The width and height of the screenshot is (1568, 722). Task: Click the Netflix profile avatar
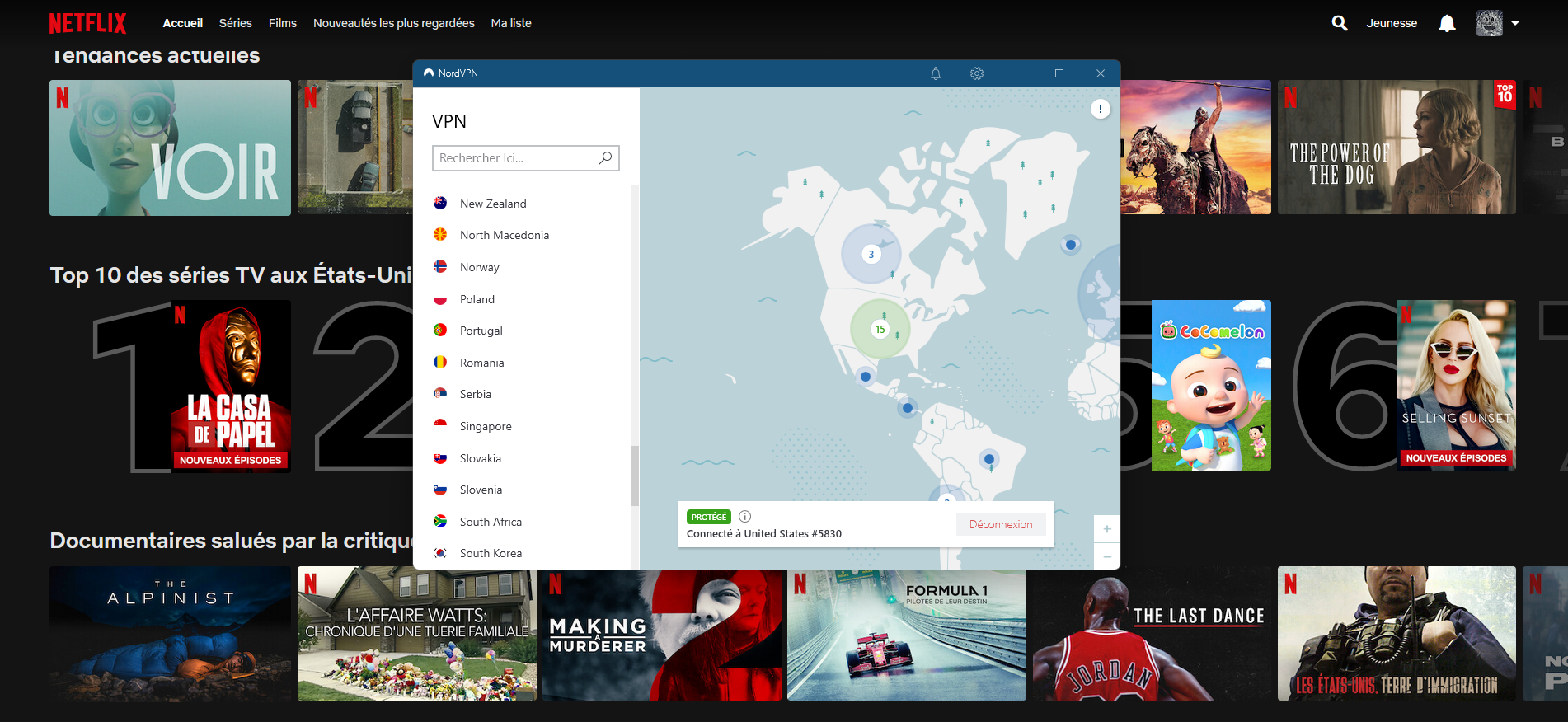pyautogui.click(x=1490, y=23)
